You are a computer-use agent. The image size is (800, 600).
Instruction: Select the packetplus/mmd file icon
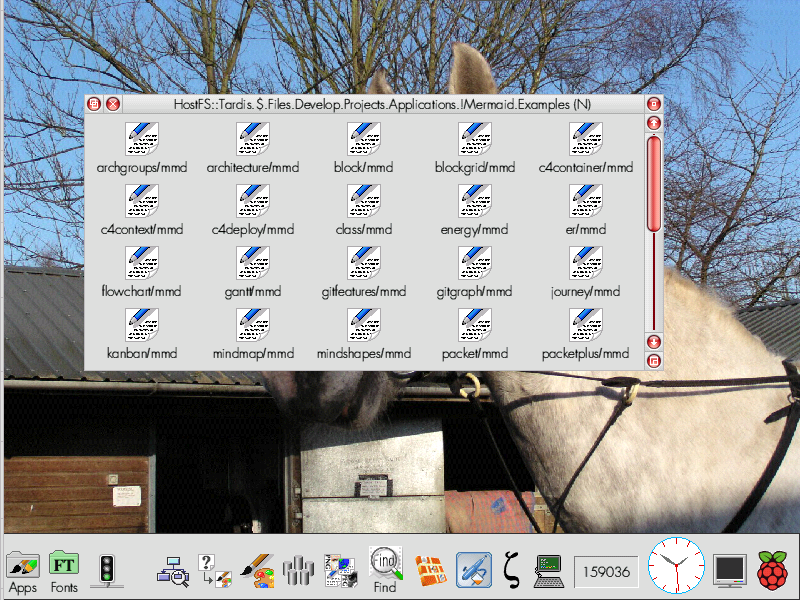pos(586,325)
